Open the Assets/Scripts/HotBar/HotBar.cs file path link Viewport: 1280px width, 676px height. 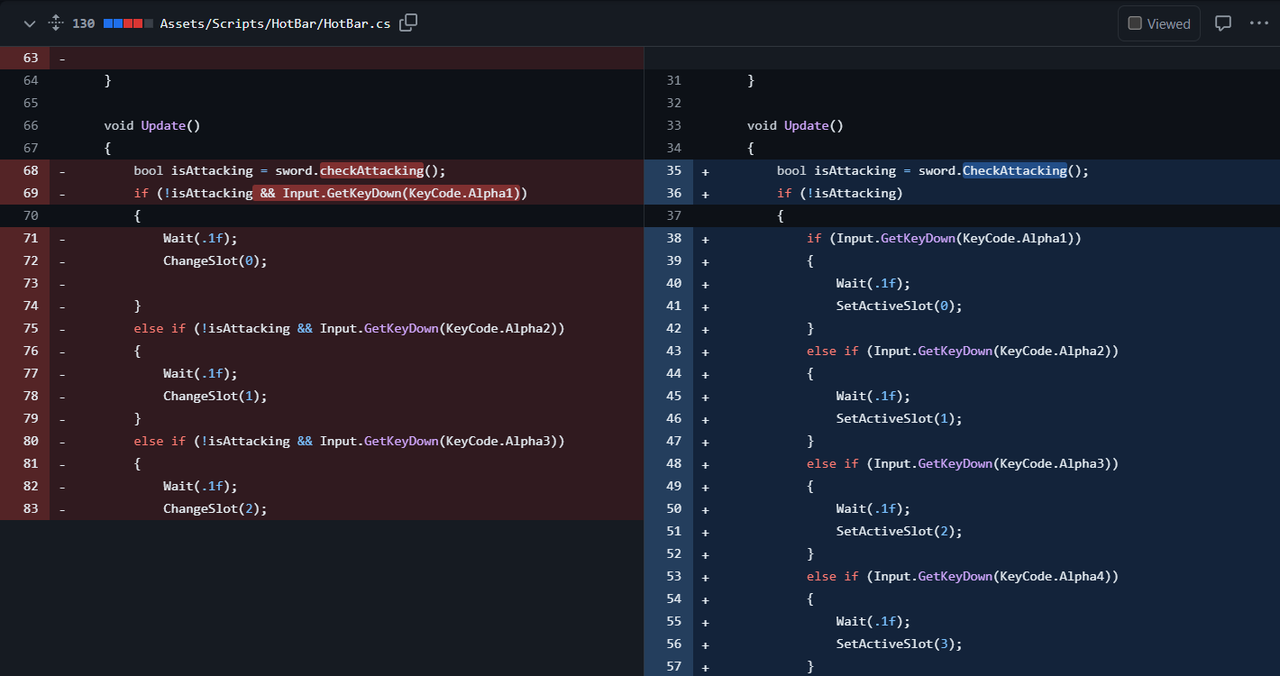coord(275,23)
